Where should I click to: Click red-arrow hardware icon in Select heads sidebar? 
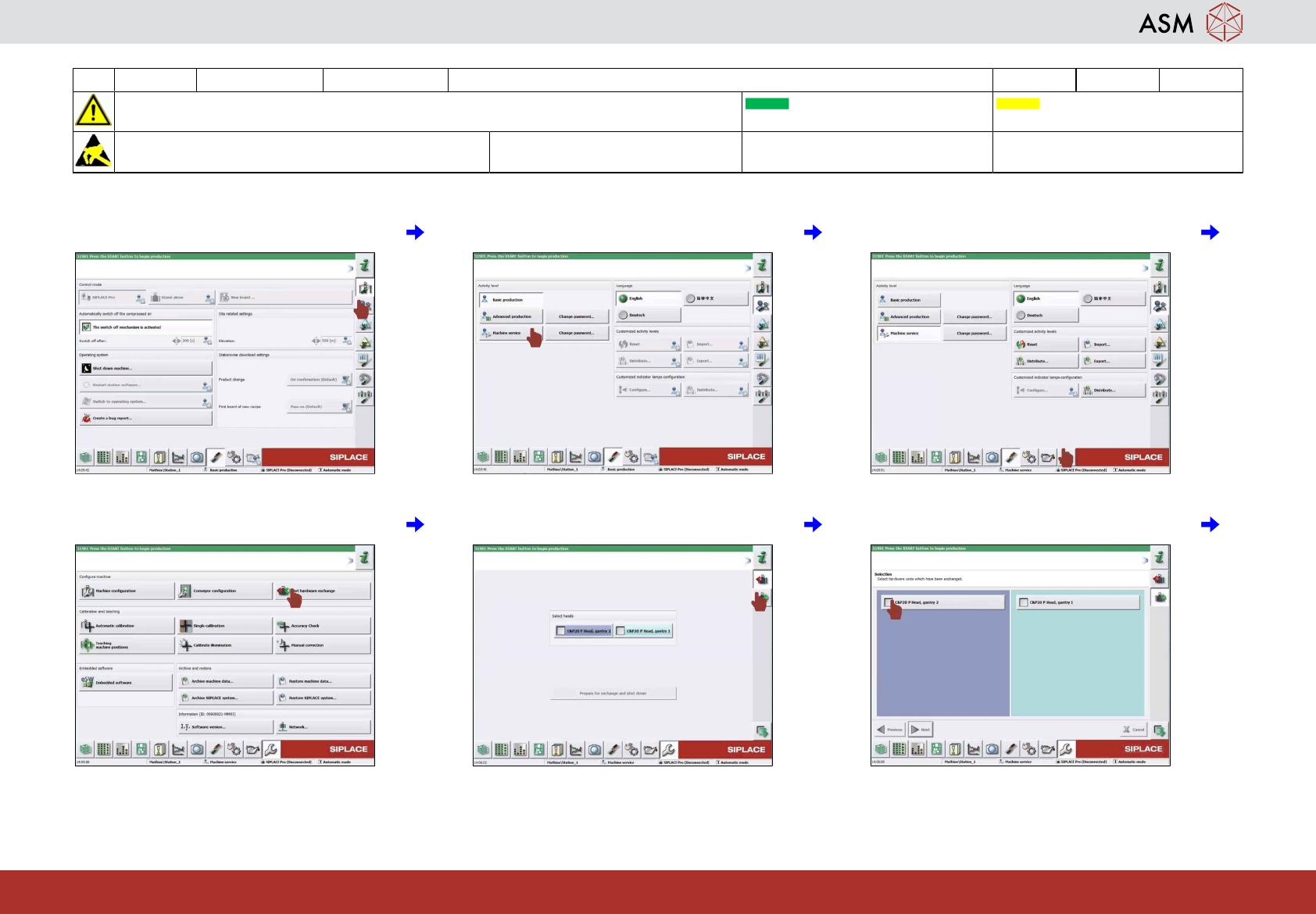(x=762, y=579)
